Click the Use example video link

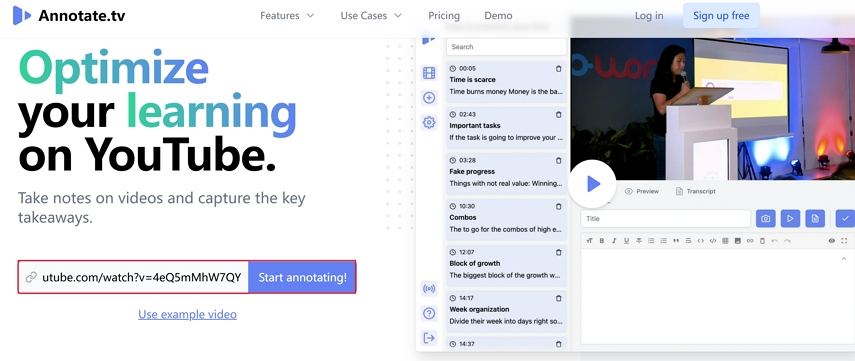click(x=188, y=315)
